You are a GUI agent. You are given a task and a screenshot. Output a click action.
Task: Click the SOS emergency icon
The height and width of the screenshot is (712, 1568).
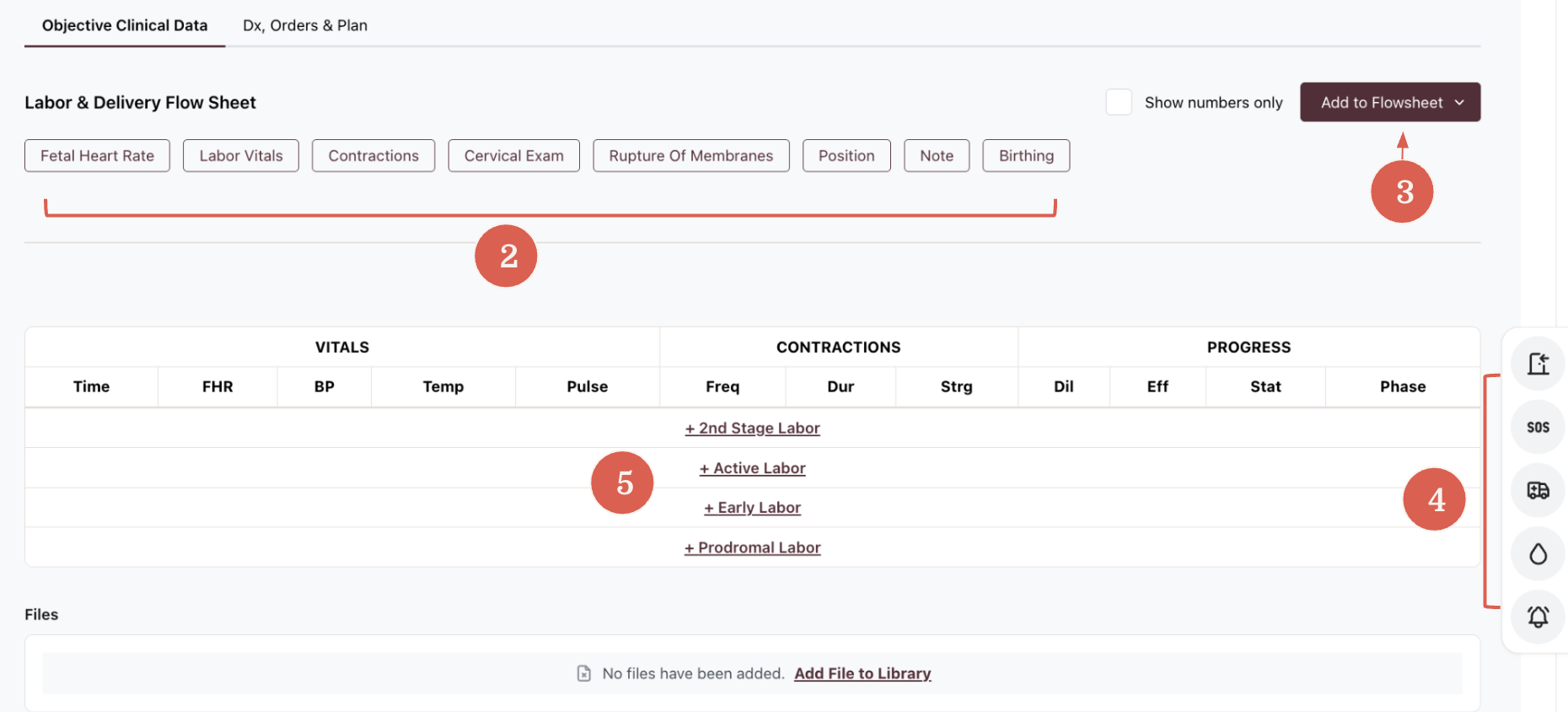click(x=1538, y=427)
